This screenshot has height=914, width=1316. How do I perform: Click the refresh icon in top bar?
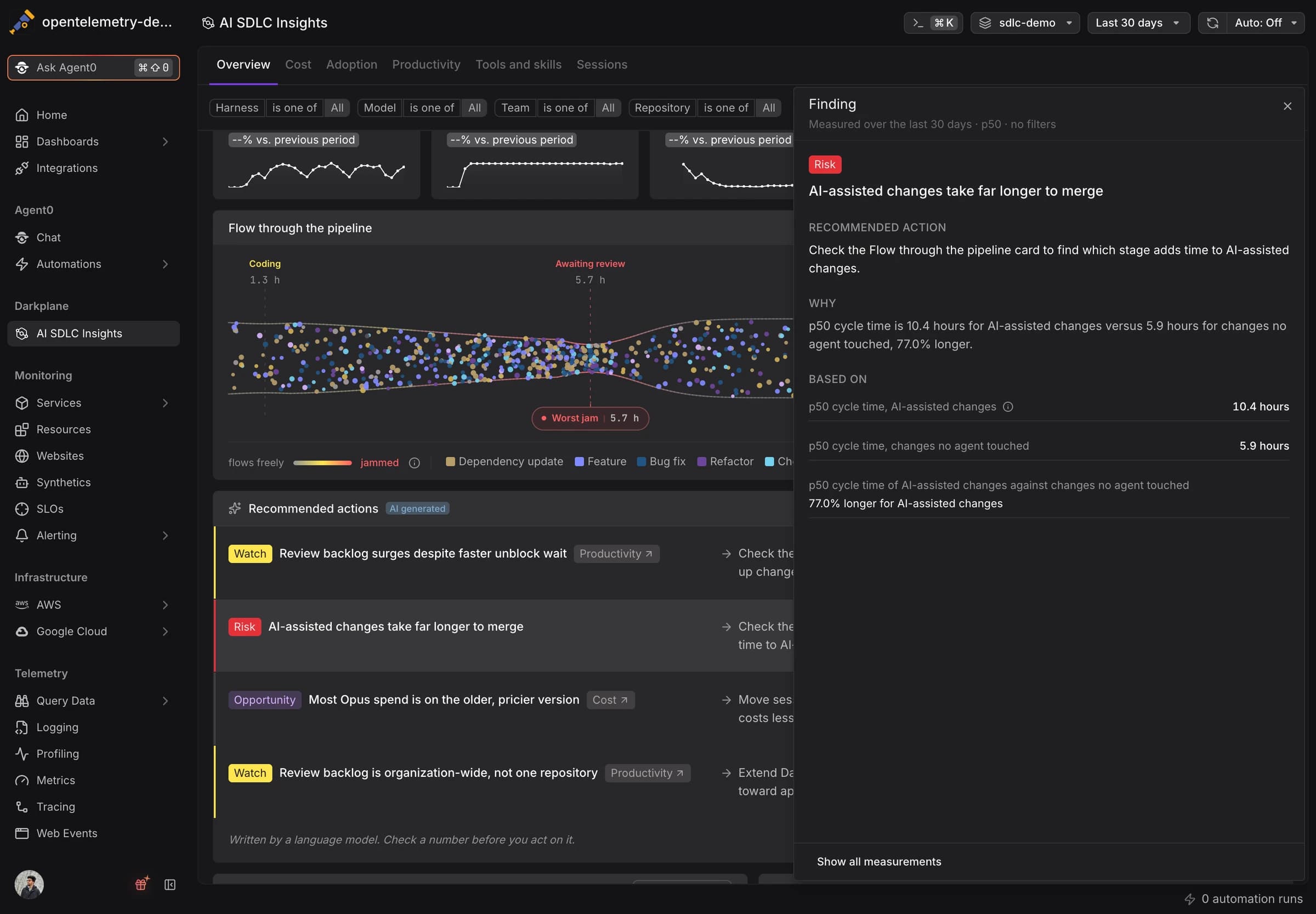1212,23
